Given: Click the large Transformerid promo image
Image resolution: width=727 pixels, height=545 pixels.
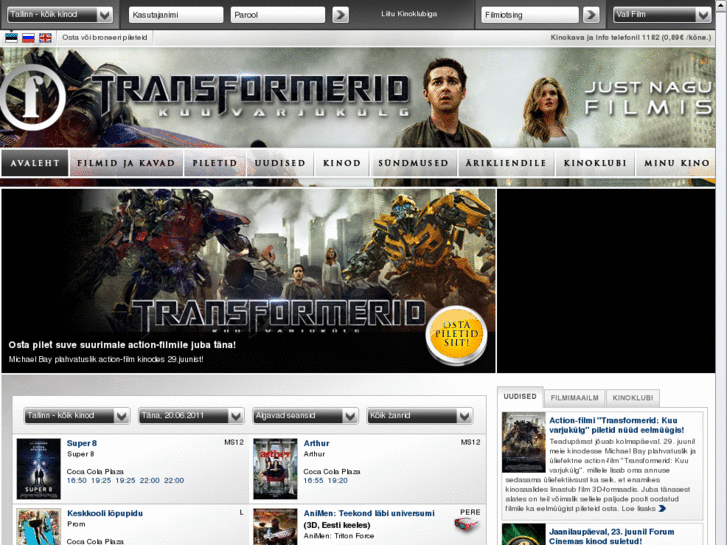Looking at the screenshot, I should point(249,281).
